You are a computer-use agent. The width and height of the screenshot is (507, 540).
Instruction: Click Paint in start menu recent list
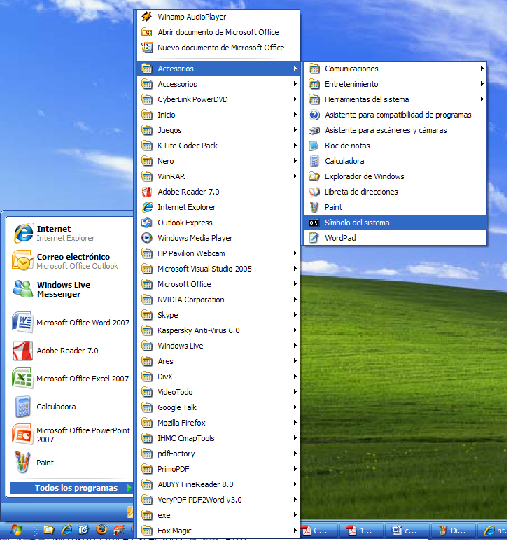pos(71,462)
